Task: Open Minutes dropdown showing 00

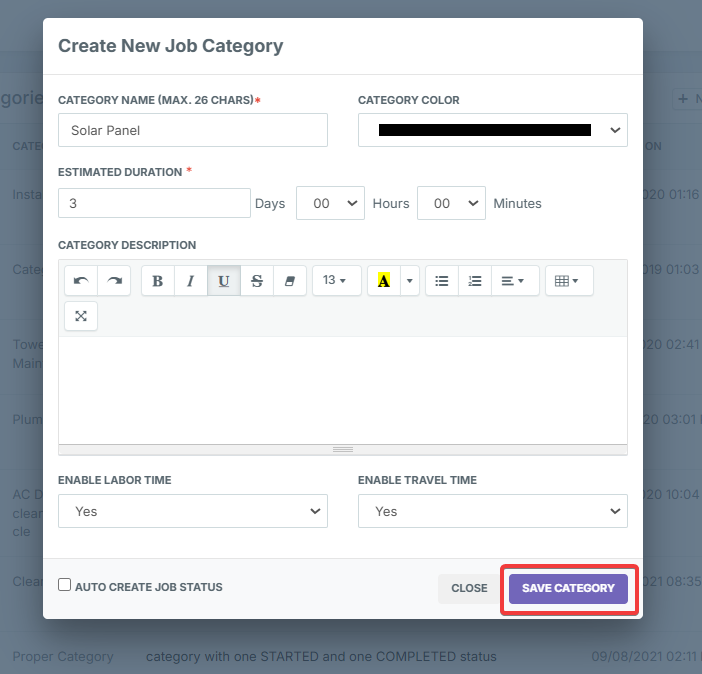Action: 451,203
